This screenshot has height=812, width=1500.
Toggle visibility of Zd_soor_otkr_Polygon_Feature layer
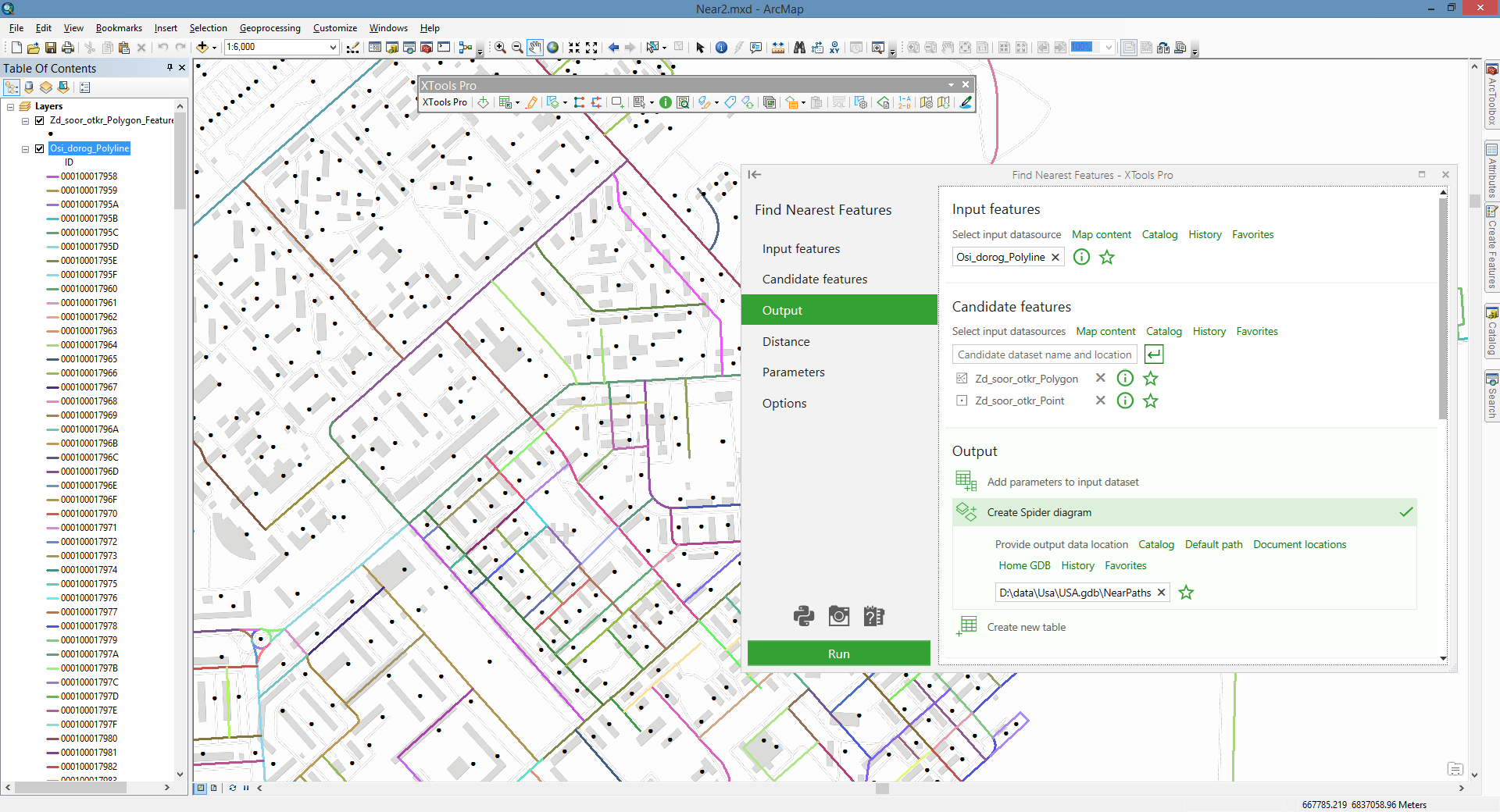tap(39, 121)
